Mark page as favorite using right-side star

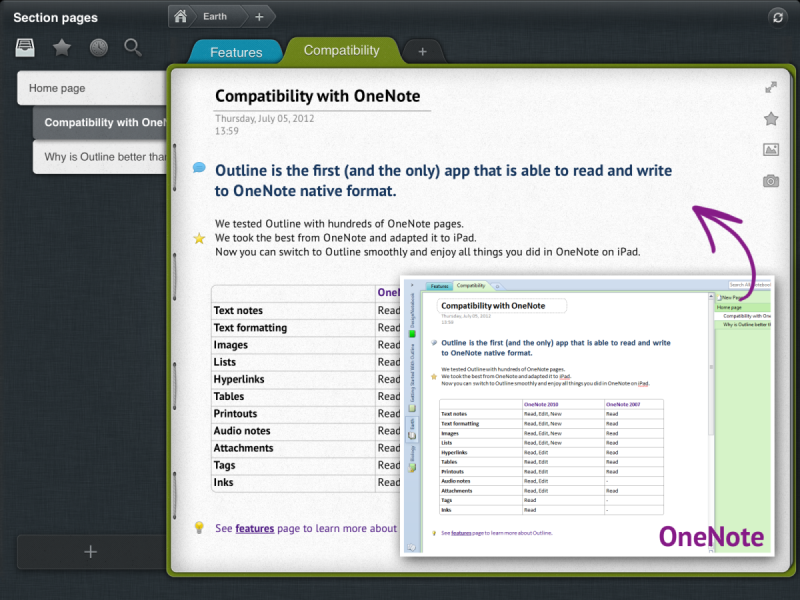(x=771, y=119)
